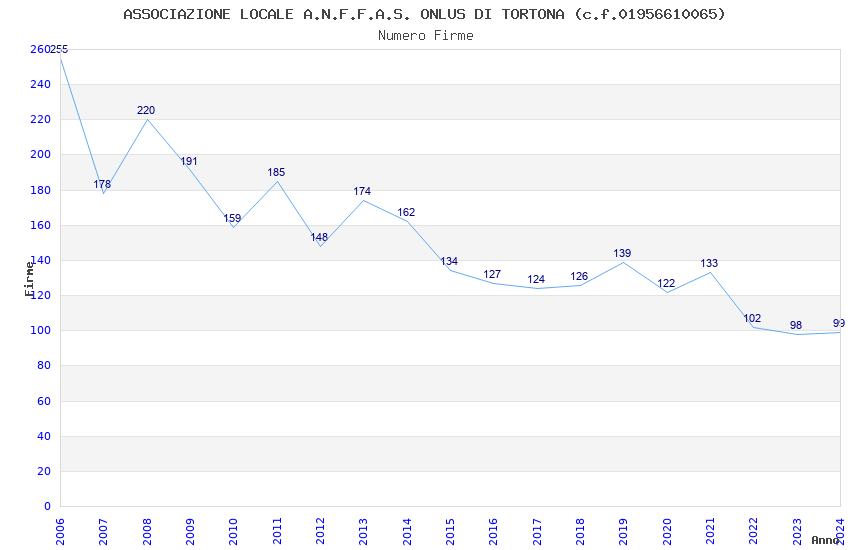Viewport: 850px width, 550px height.
Task: Click the y-axis value 160
Action: click(x=40, y=225)
